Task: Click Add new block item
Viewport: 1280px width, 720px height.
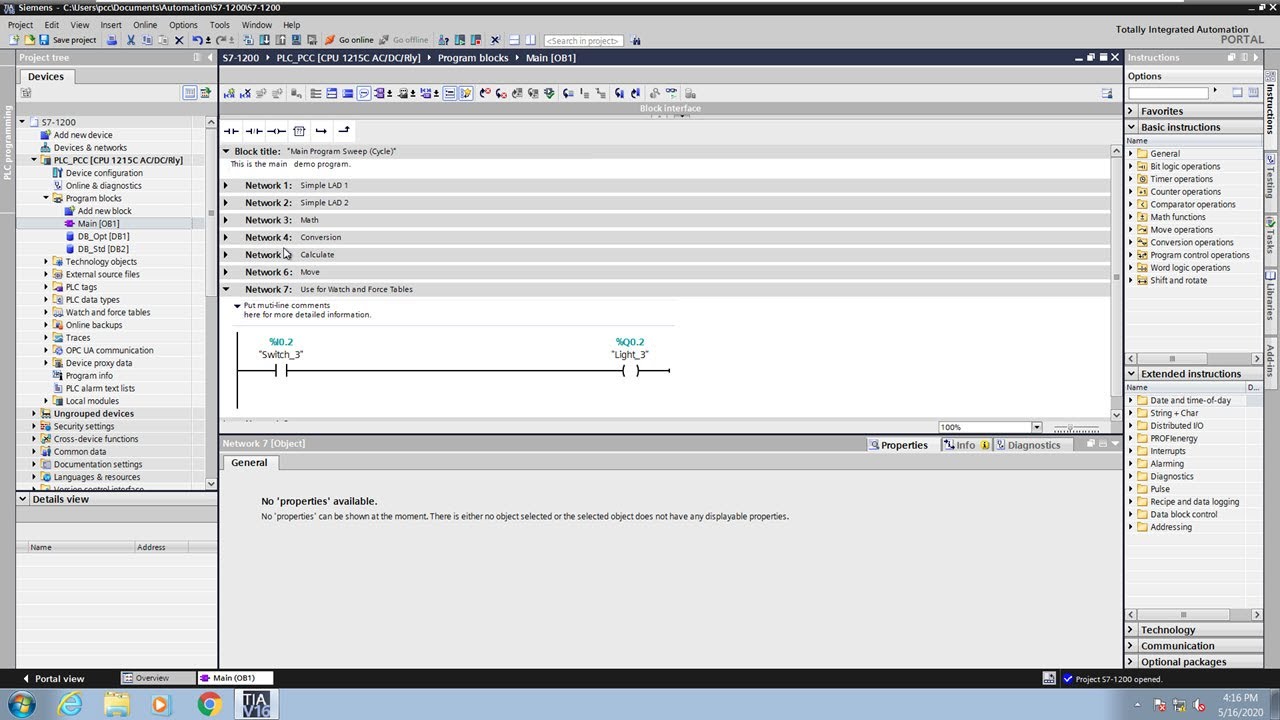Action: point(104,211)
